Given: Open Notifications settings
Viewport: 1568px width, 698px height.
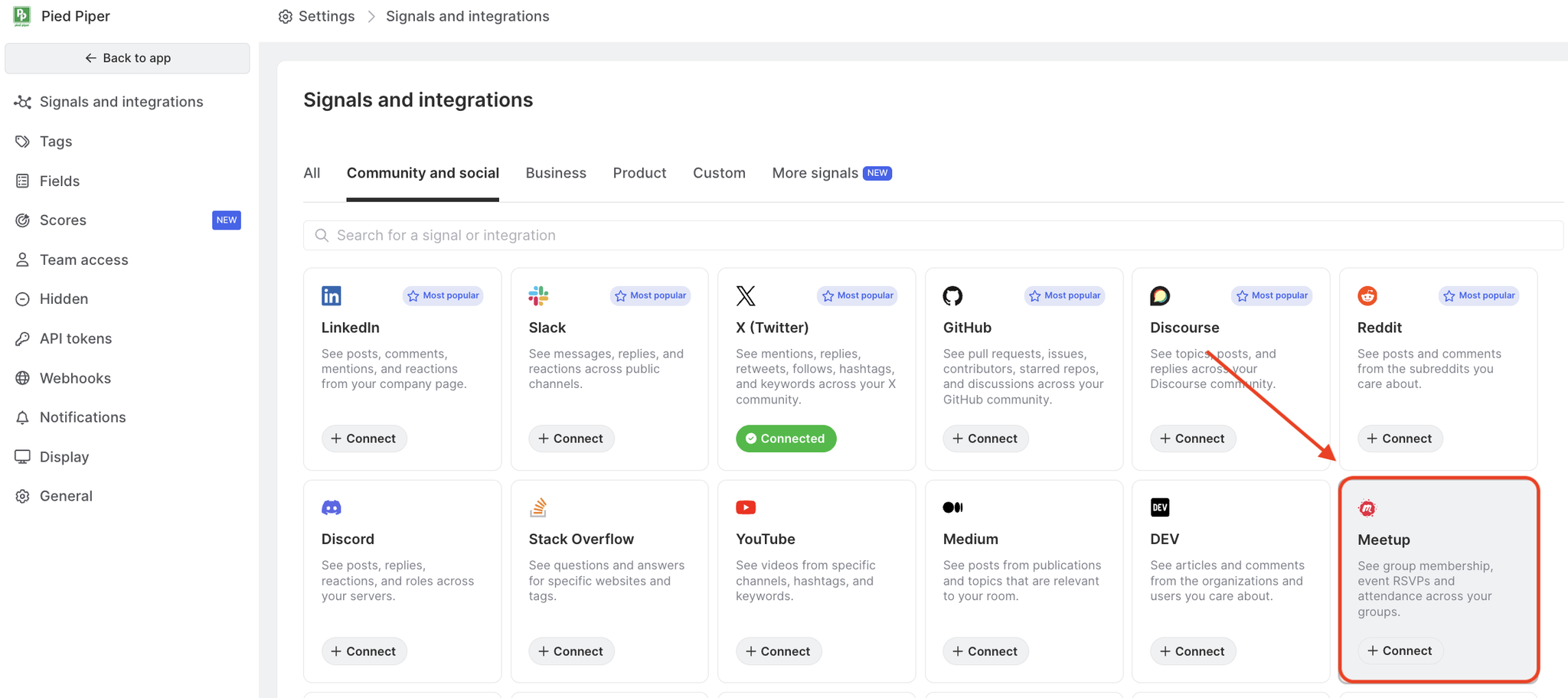Looking at the screenshot, I should [83, 418].
